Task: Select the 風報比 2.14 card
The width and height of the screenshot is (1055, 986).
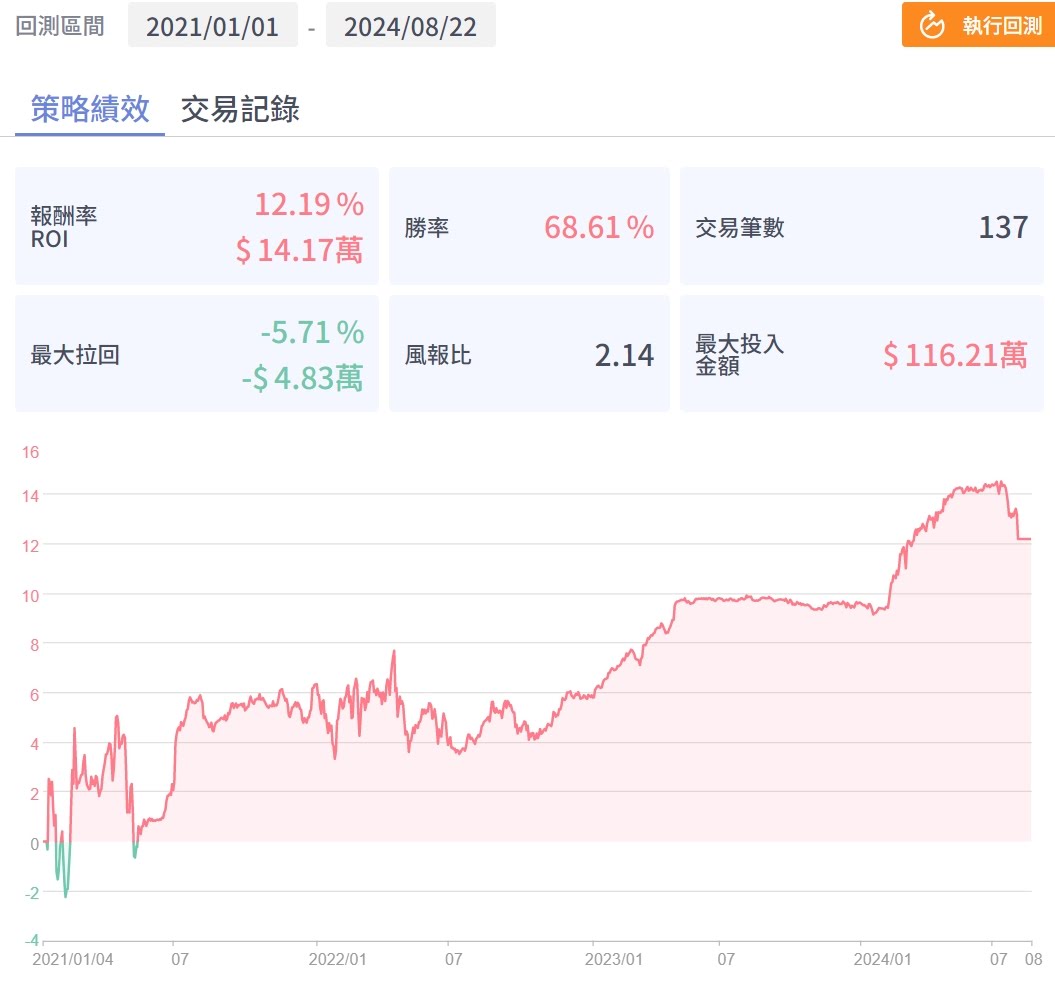Action: coord(529,354)
